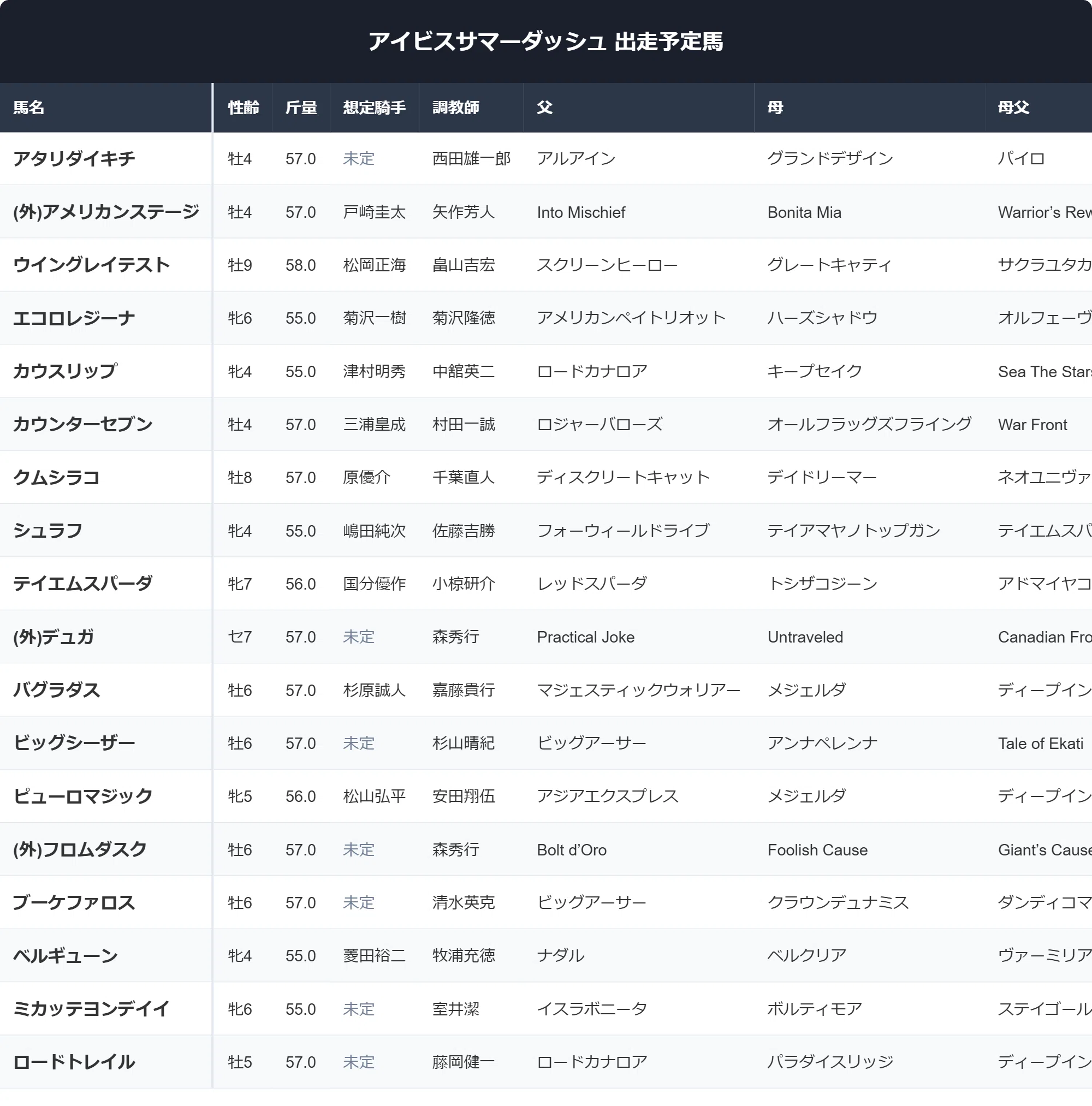Click trainer 西田雄一郎
1092x1106 pixels.
472,158
